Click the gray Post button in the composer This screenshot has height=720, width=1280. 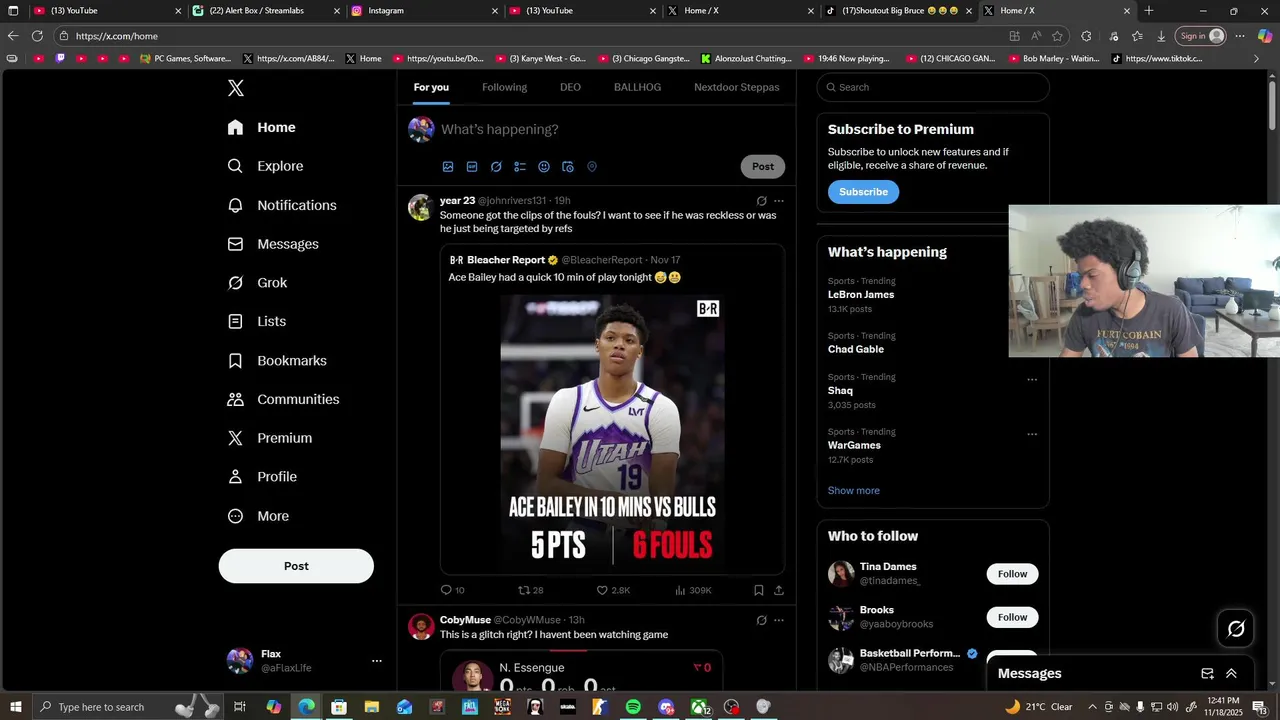(763, 167)
